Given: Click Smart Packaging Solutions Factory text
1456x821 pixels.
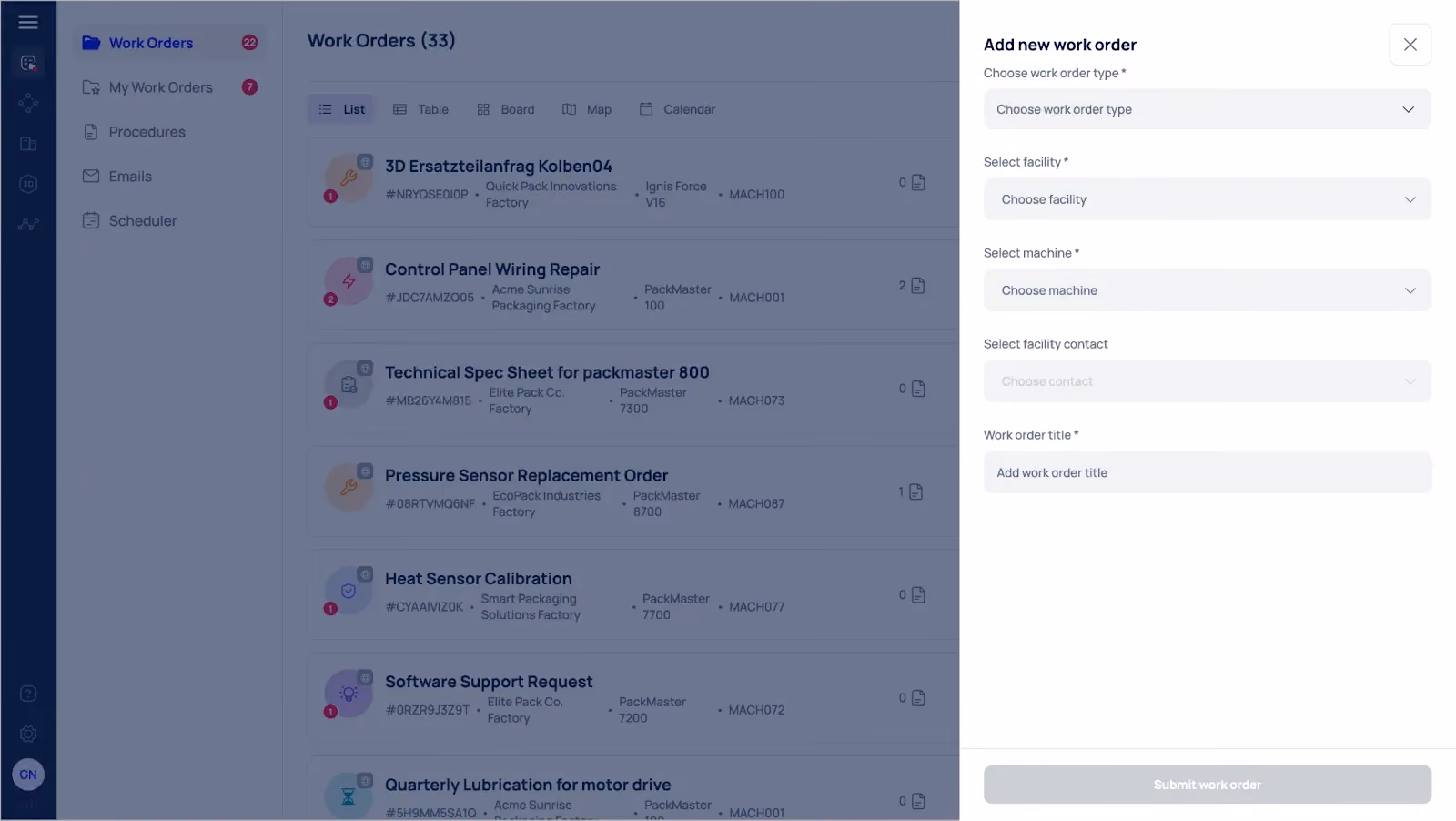Looking at the screenshot, I should pyautogui.click(x=531, y=607).
